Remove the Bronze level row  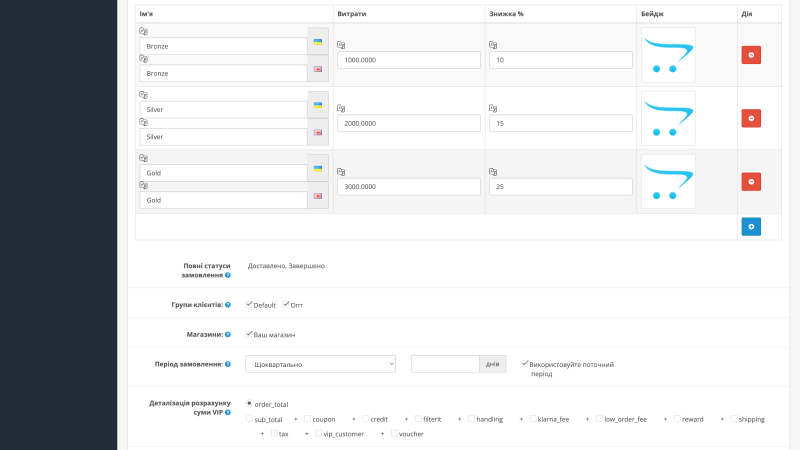tap(751, 55)
